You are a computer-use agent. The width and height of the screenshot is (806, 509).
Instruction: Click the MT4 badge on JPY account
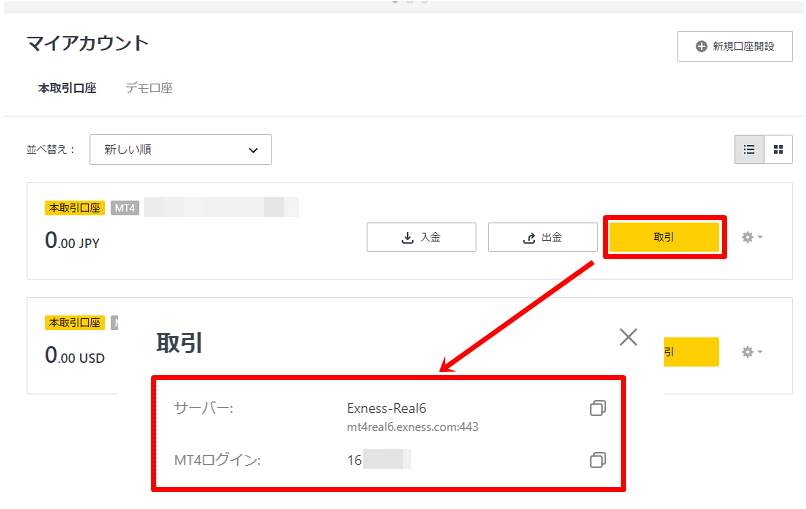coord(125,208)
